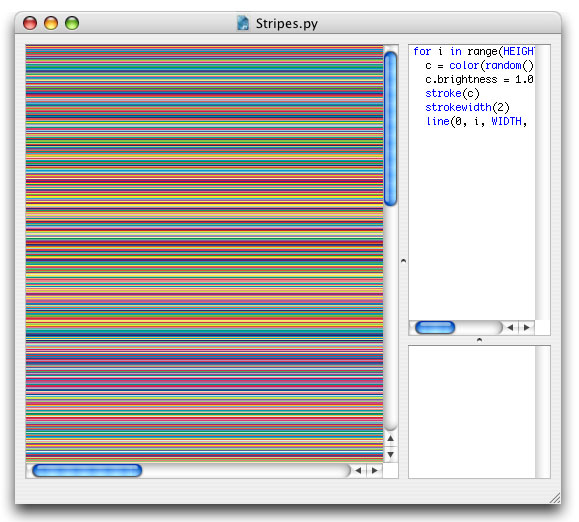579x522 pixels.
Task: Click the green zoom window button
Action: pyautogui.click(x=72, y=23)
